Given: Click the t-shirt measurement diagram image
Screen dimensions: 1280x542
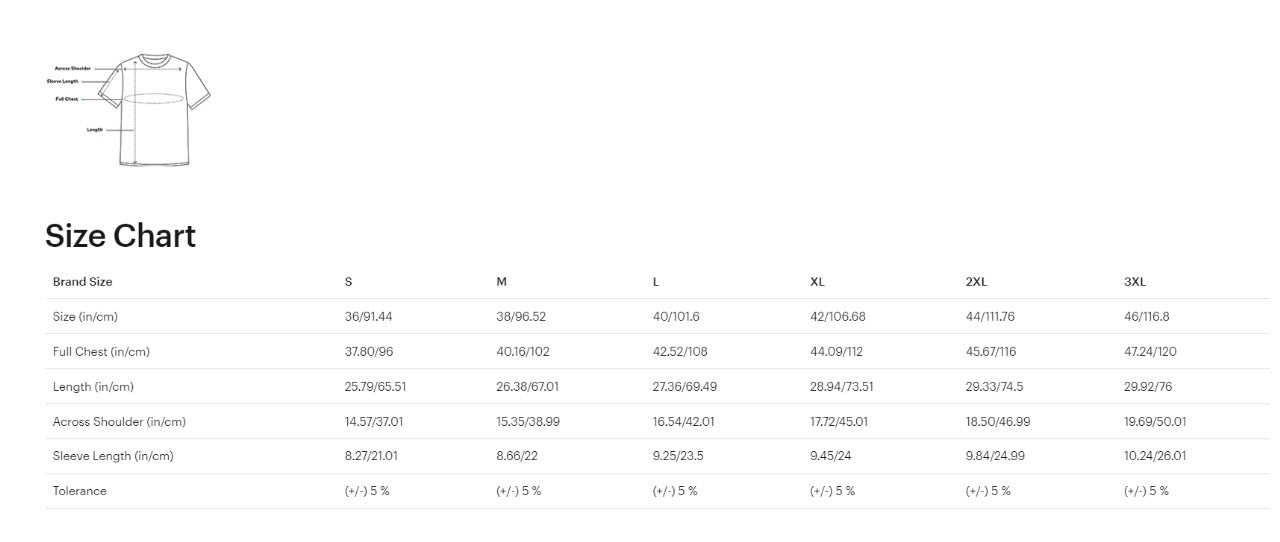Looking at the screenshot, I should click(150, 110).
